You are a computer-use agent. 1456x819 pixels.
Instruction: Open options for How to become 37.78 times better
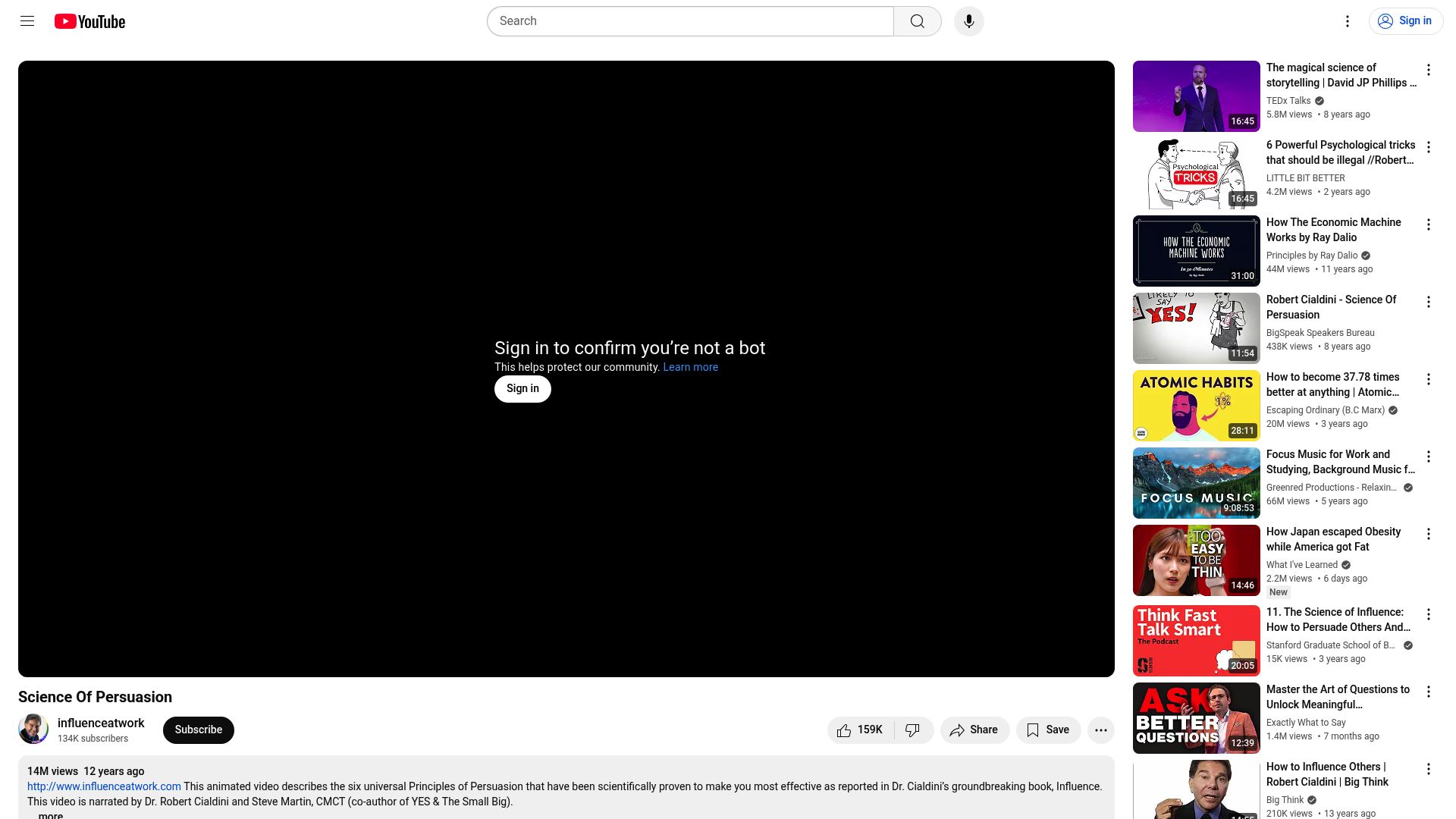pos(1429,380)
